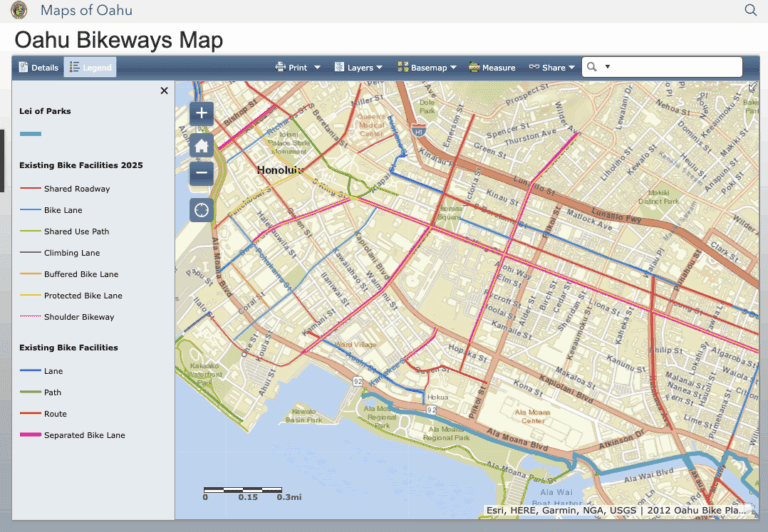Click the Layers stack icon
Viewport: 768px width, 532px height.
(x=339, y=67)
